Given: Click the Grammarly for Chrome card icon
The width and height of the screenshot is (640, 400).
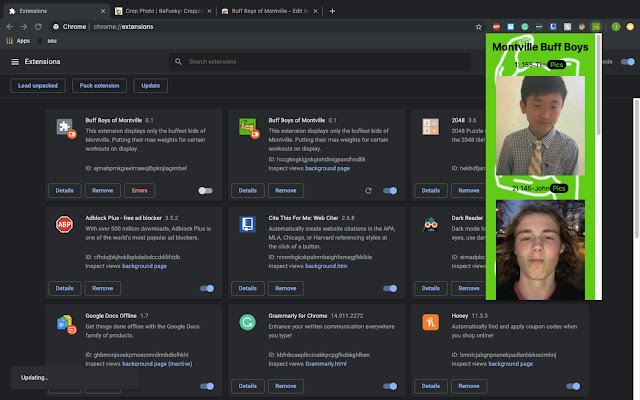Looking at the screenshot, I should (x=247, y=322).
